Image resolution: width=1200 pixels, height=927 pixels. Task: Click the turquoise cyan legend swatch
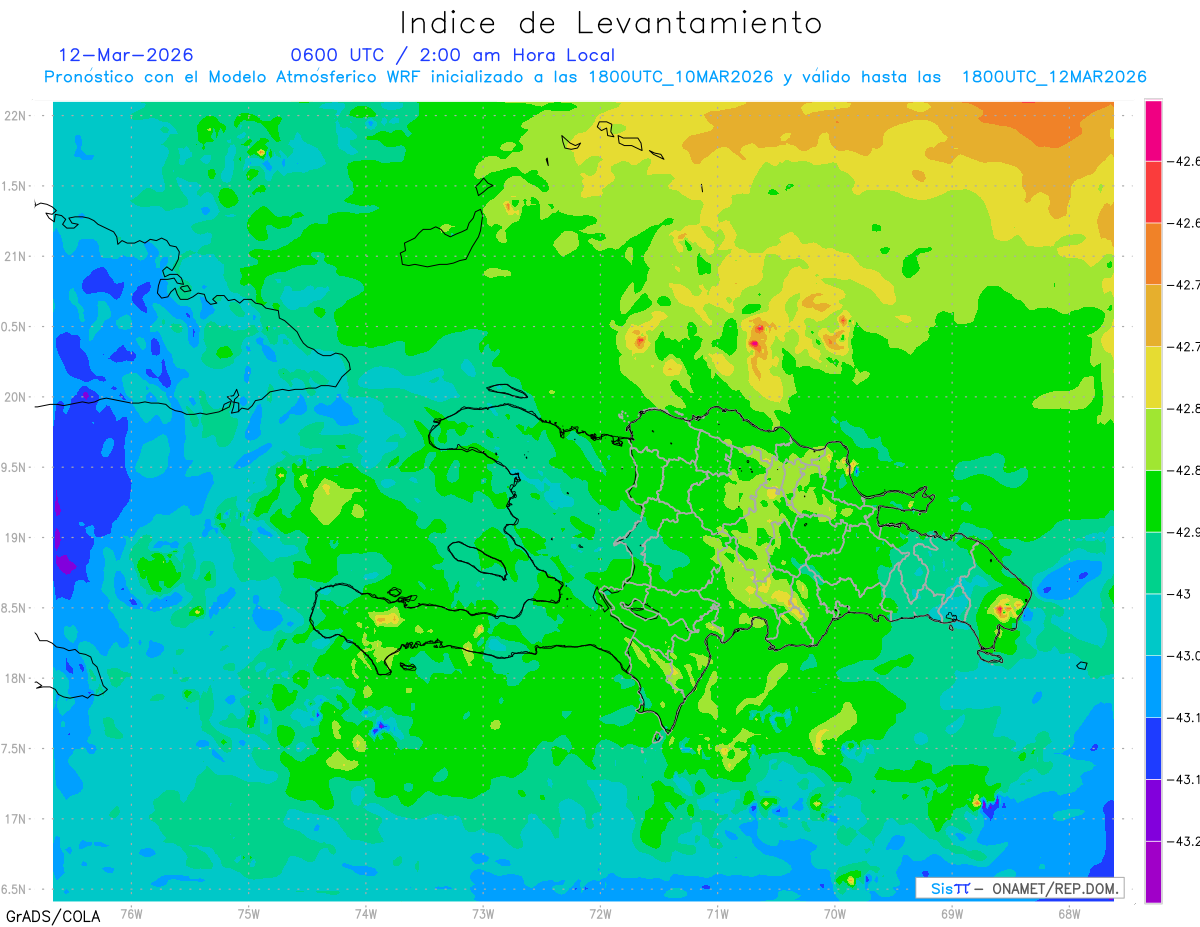[x=1153, y=624]
